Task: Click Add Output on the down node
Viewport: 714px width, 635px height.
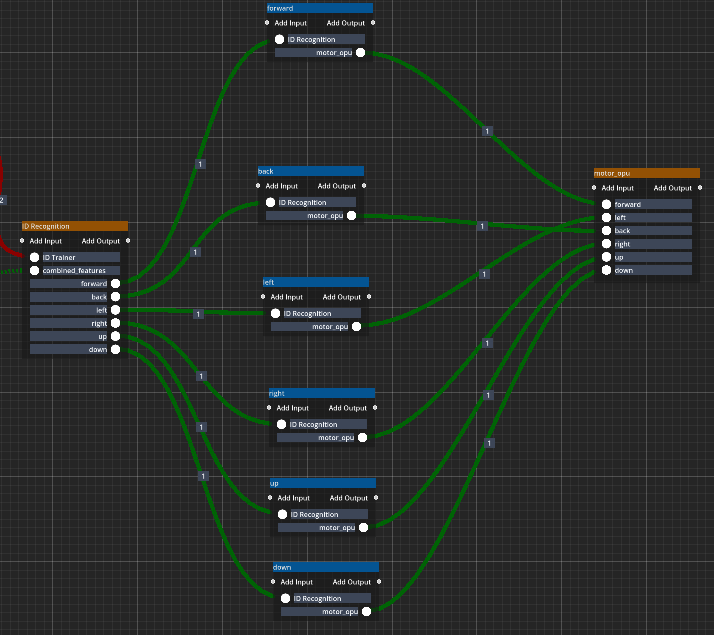Action: pos(351,582)
